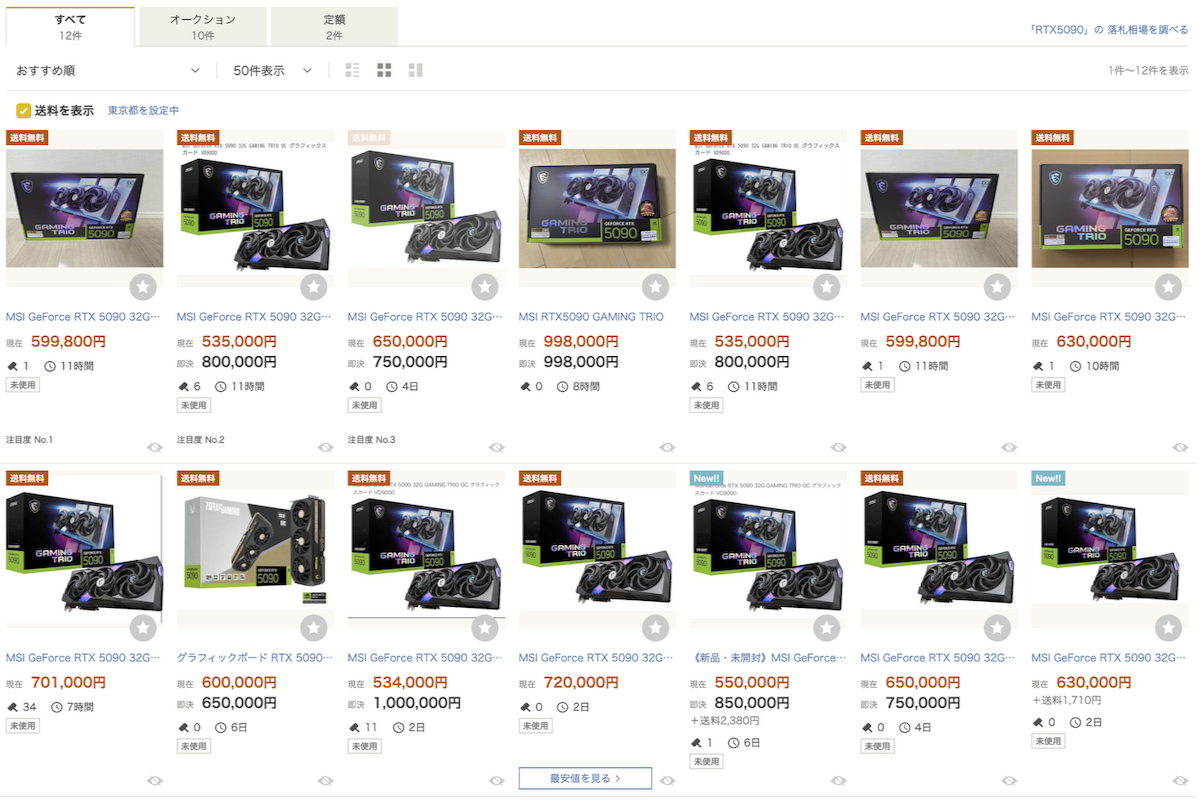Star the 《新品・未開封》 550,000円 listing
The height and width of the screenshot is (800, 1200).
coord(827,628)
